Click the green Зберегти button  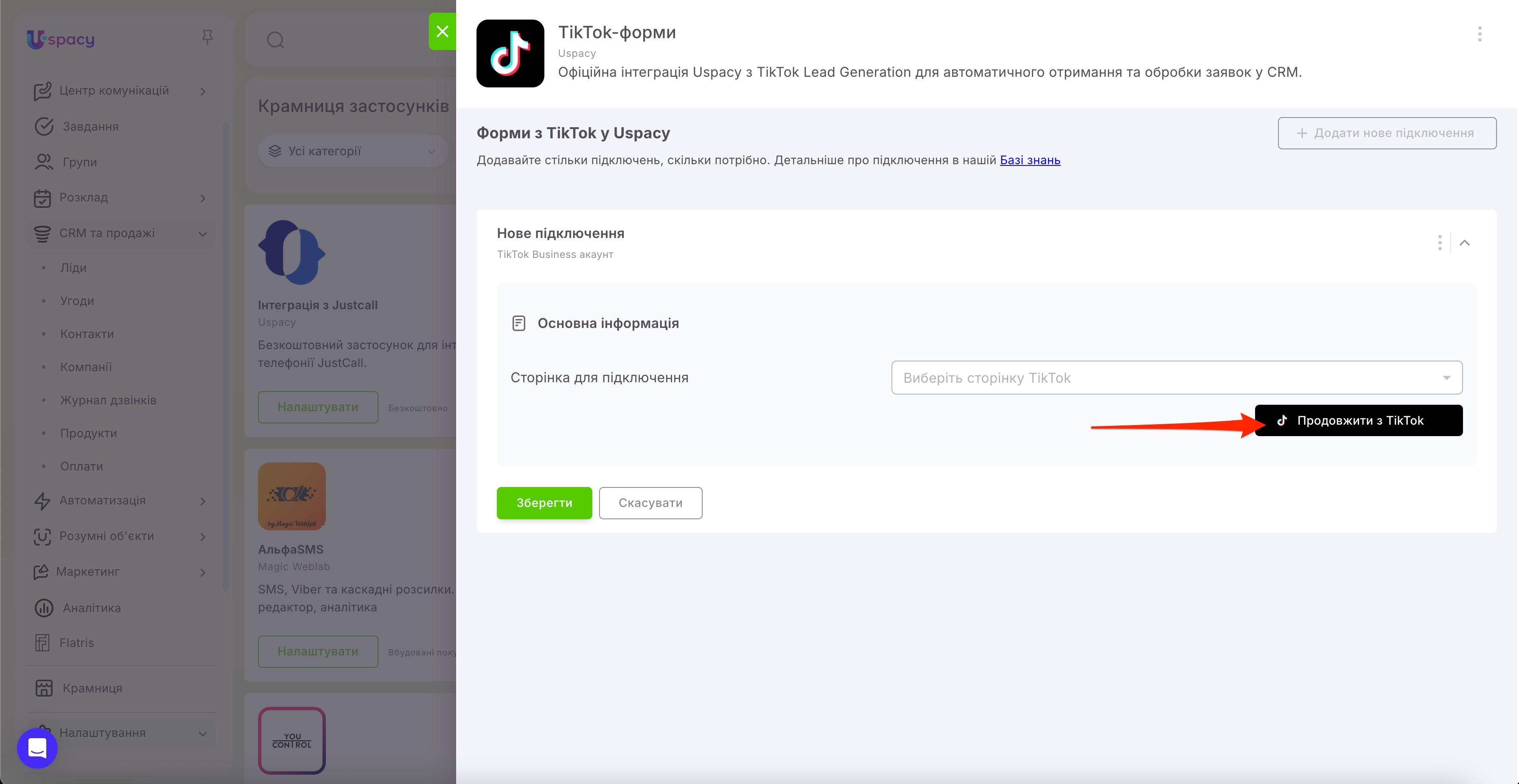(544, 503)
